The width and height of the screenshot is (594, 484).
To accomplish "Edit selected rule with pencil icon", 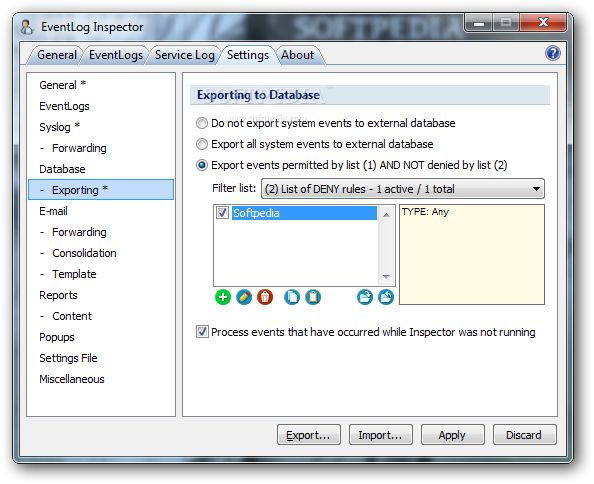I will pos(244,297).
